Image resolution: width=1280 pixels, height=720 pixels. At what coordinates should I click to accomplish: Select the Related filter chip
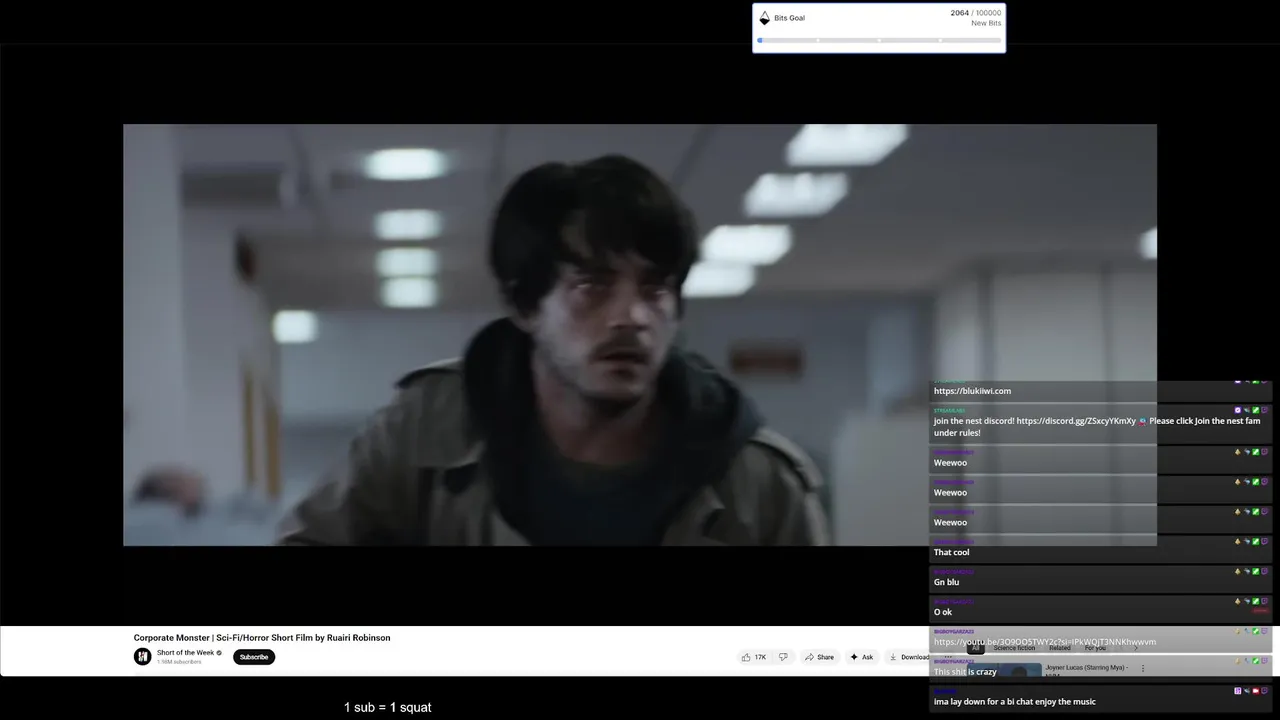(x=1060, y=648)
